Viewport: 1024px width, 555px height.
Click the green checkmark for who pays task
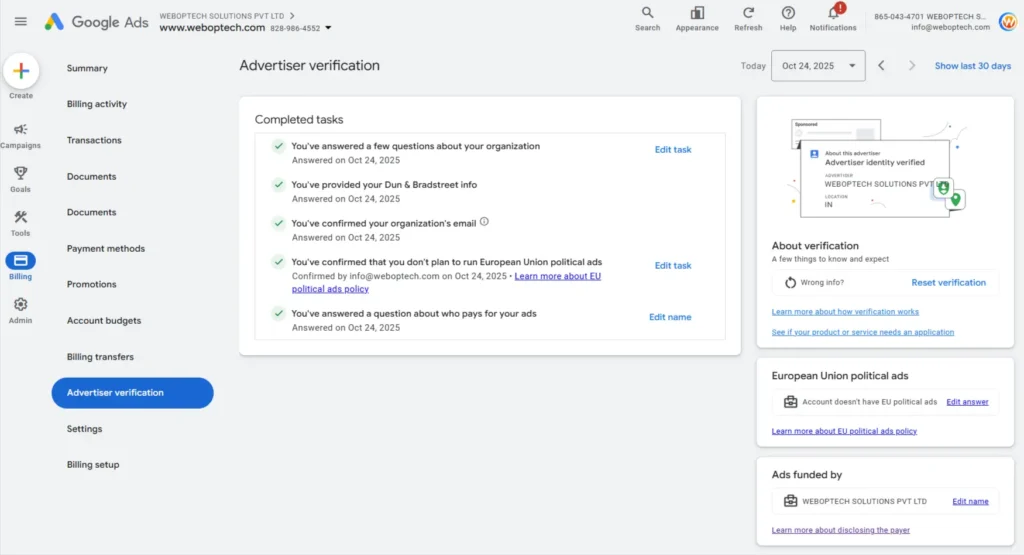click(x=279, y=313)
